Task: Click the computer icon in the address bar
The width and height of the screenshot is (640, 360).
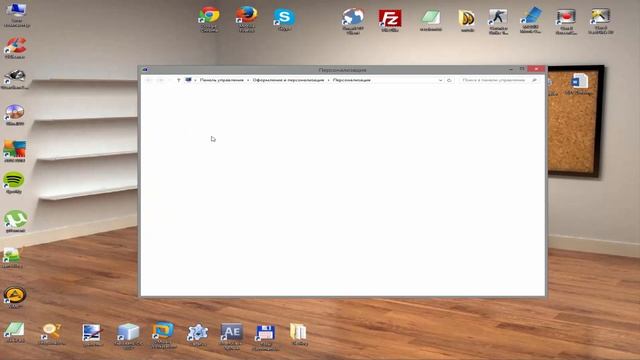Action: tap(188, 80)
